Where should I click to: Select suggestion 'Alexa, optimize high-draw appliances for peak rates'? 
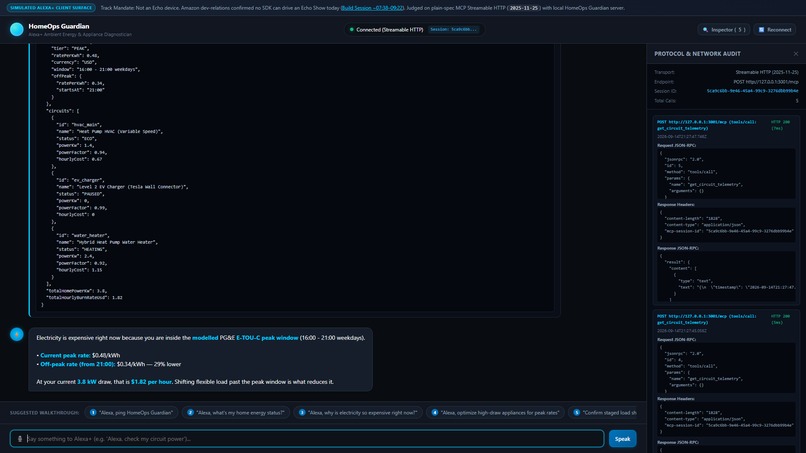click(x=495, y=412)
